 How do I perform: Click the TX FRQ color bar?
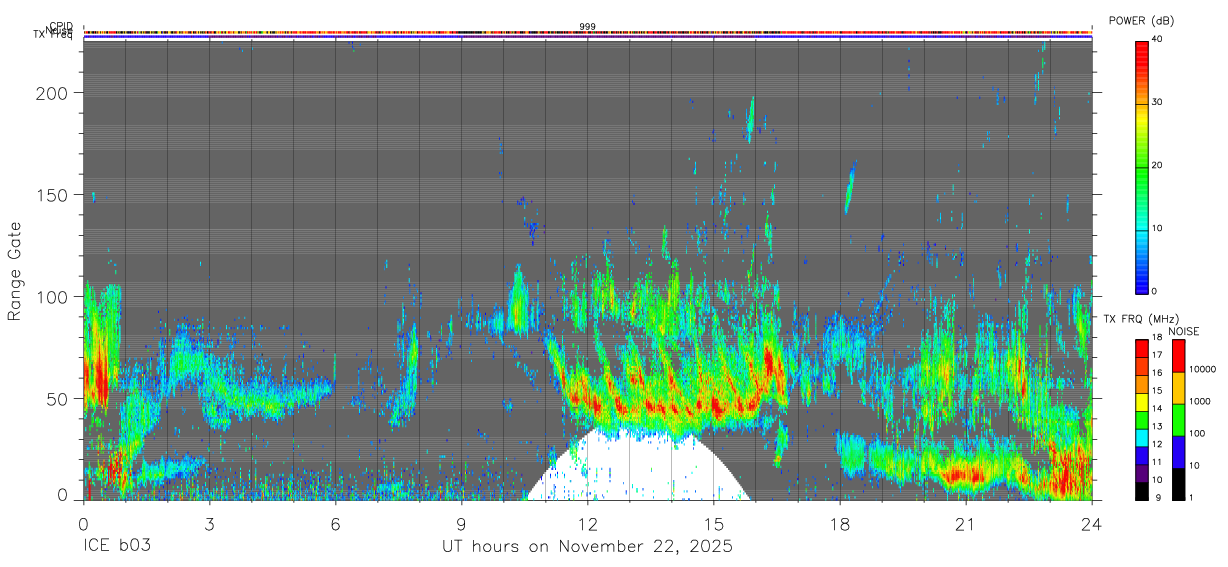click(1142, 420)
